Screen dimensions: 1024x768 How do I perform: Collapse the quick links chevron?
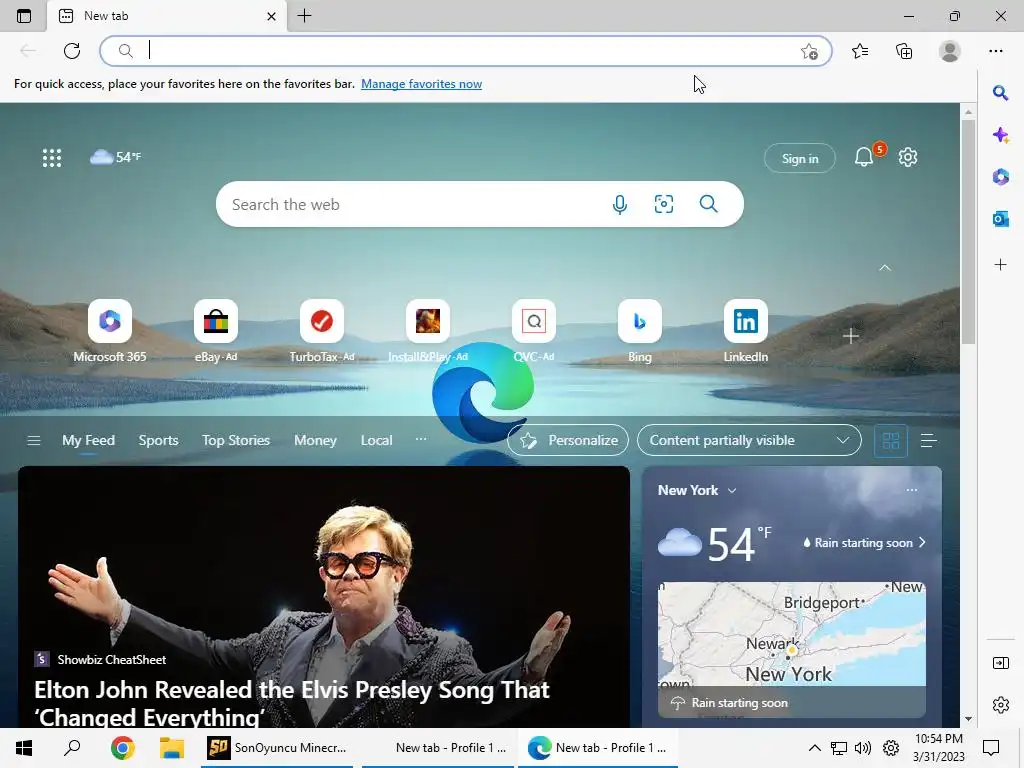885,268
